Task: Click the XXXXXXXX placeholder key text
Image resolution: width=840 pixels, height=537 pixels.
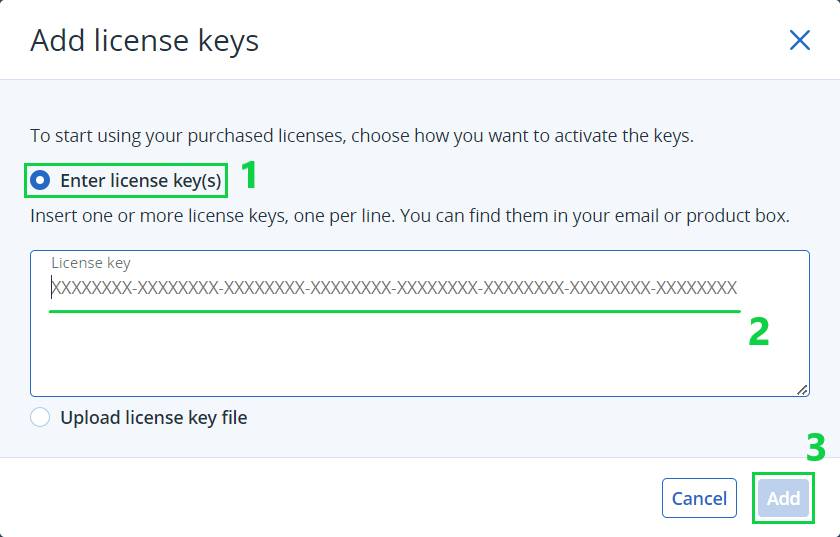Action: [394, 288]
